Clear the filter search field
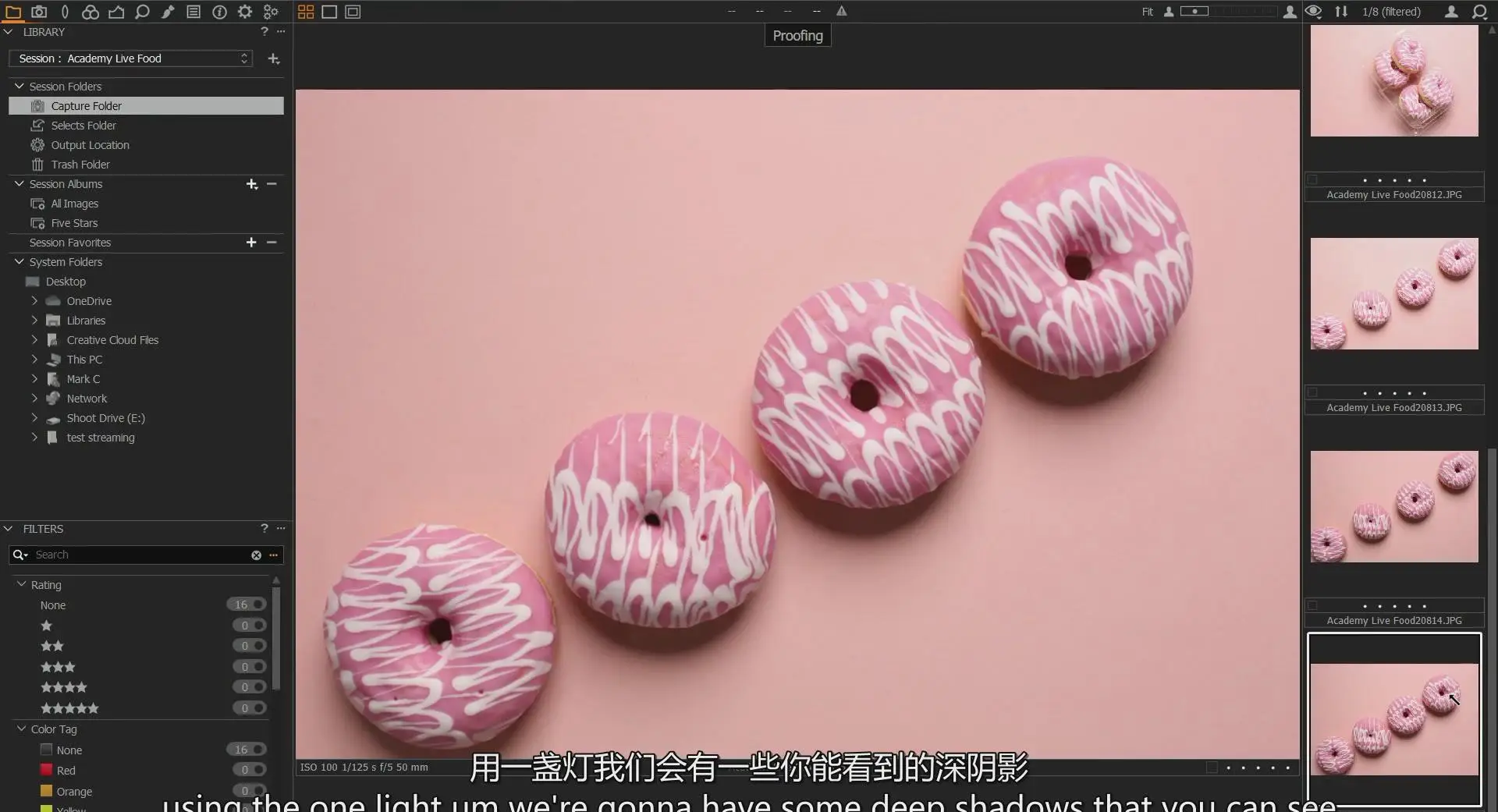This screenshot has height=812, width=1498. 256,555
